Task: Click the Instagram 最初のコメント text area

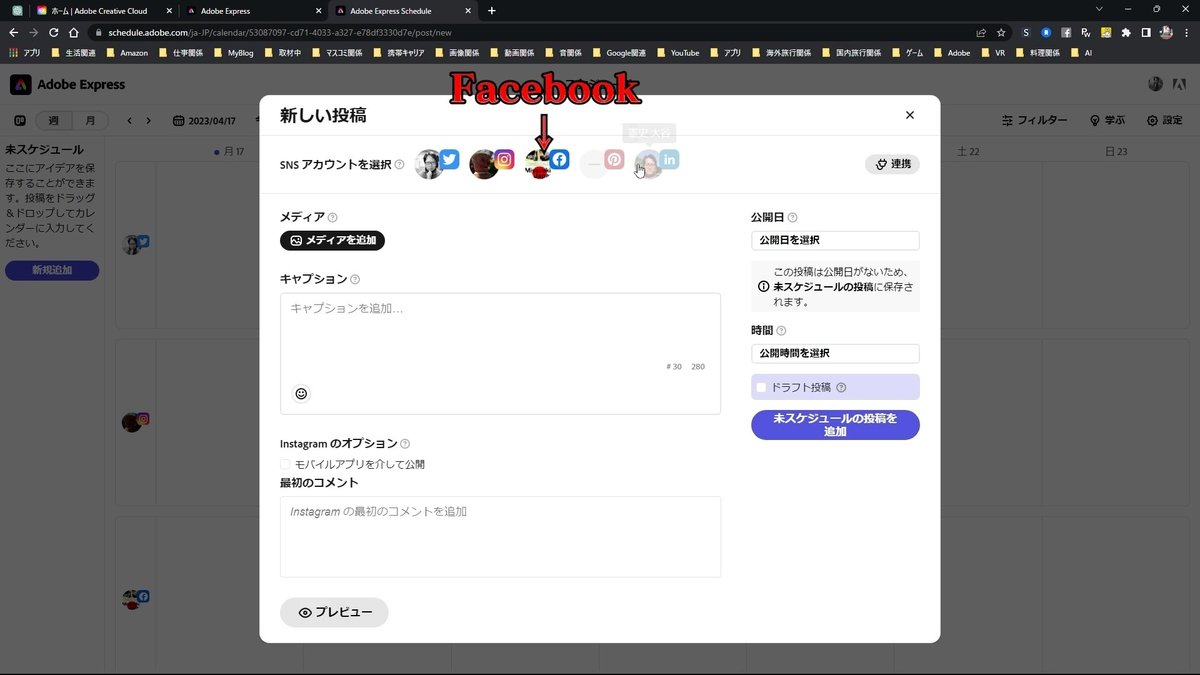Action: coord(500,537)
